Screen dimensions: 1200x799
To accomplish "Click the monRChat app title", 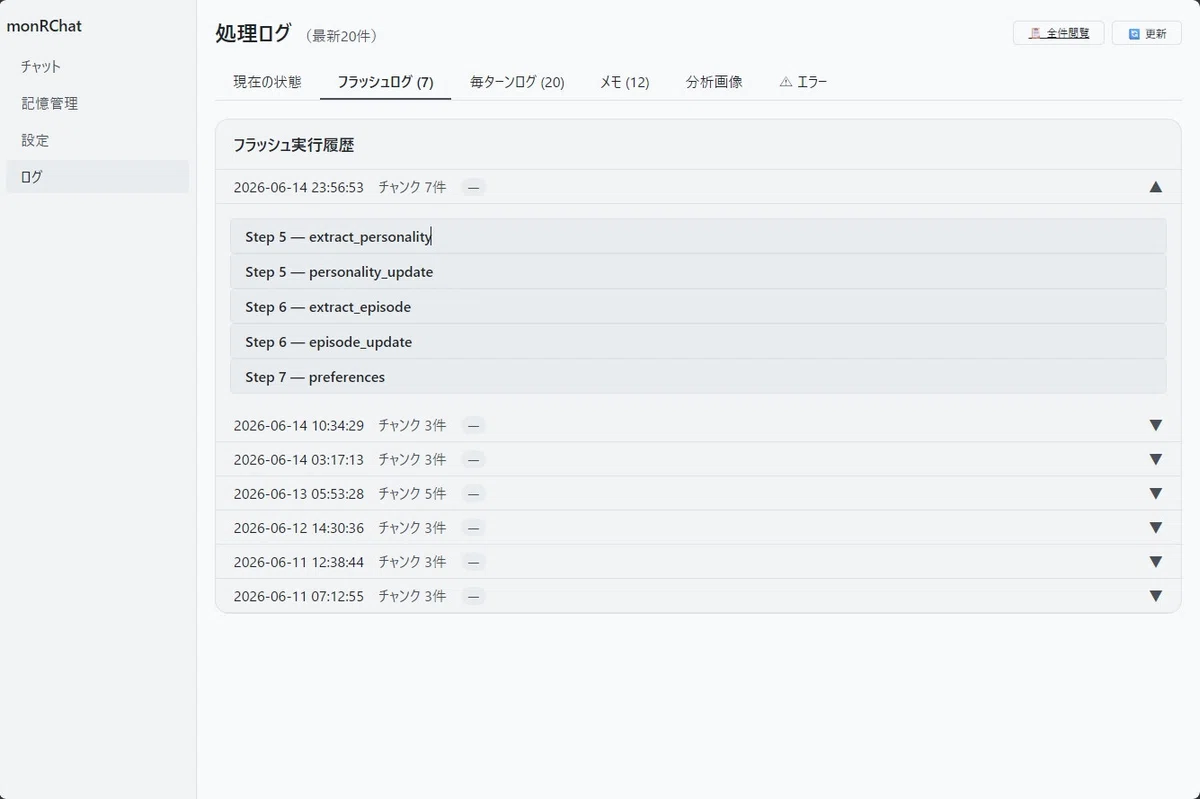I will [44, 26].
